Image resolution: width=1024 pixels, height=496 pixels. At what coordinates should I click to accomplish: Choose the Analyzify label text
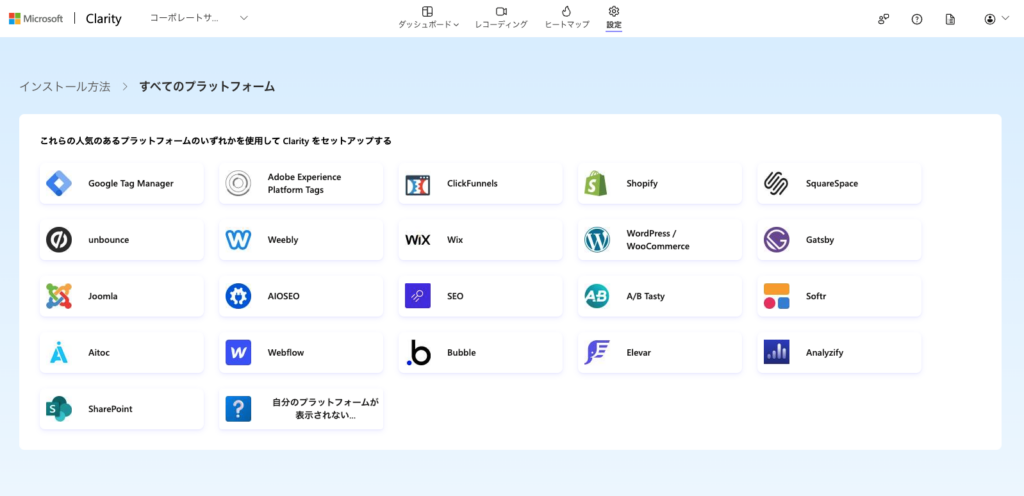[825, 352]
